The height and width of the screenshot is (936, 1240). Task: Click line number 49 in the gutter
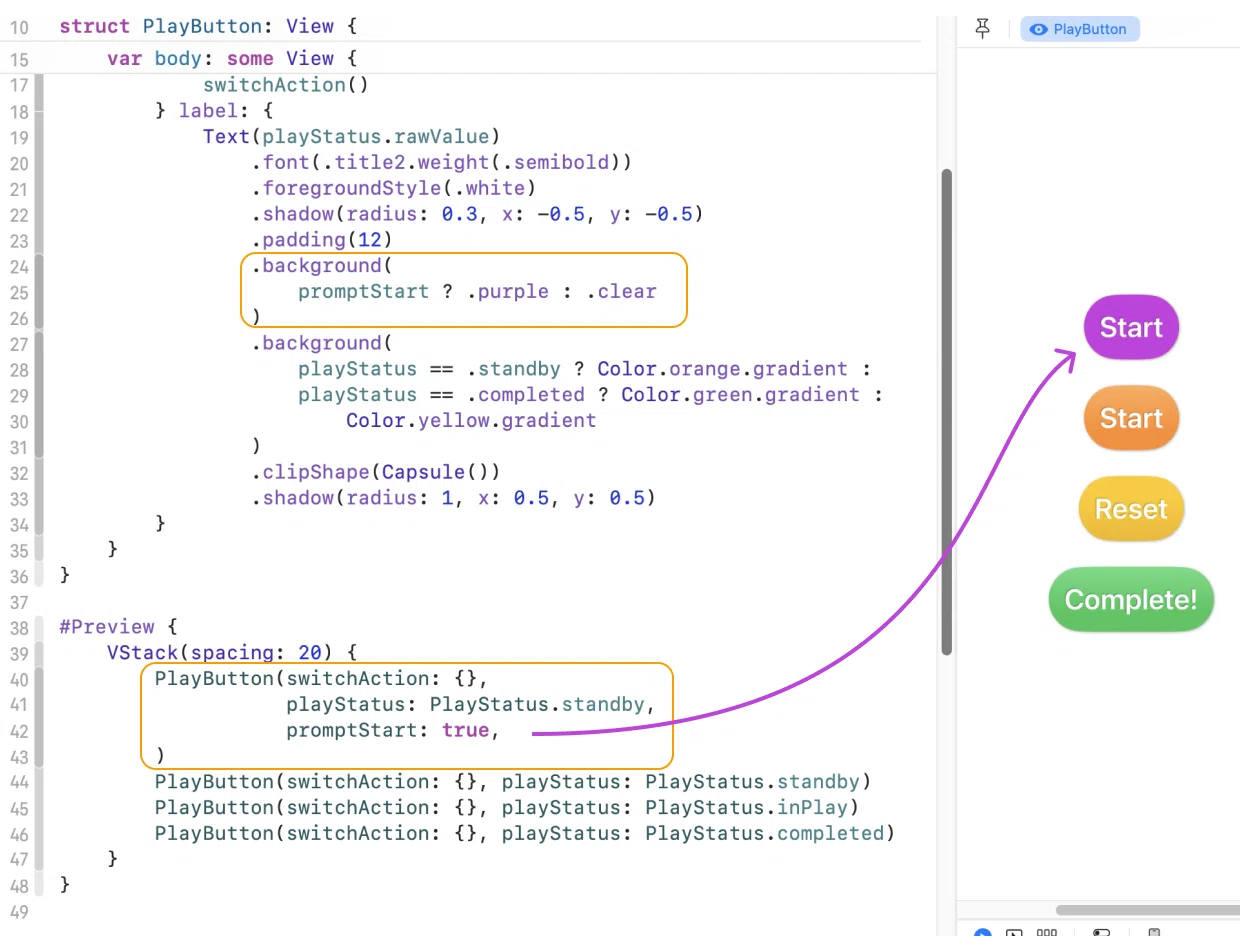coord(19,911)
